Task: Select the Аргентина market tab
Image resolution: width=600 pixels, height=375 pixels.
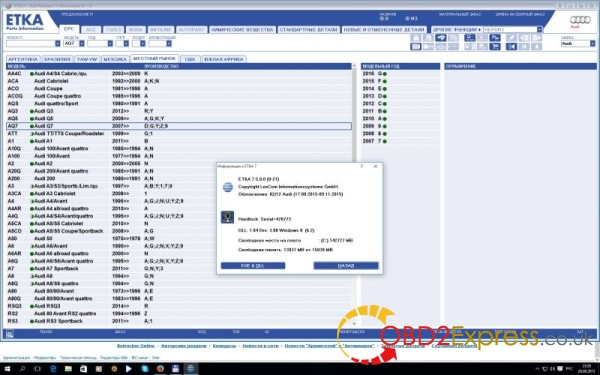Action: [x=23, y=59]
